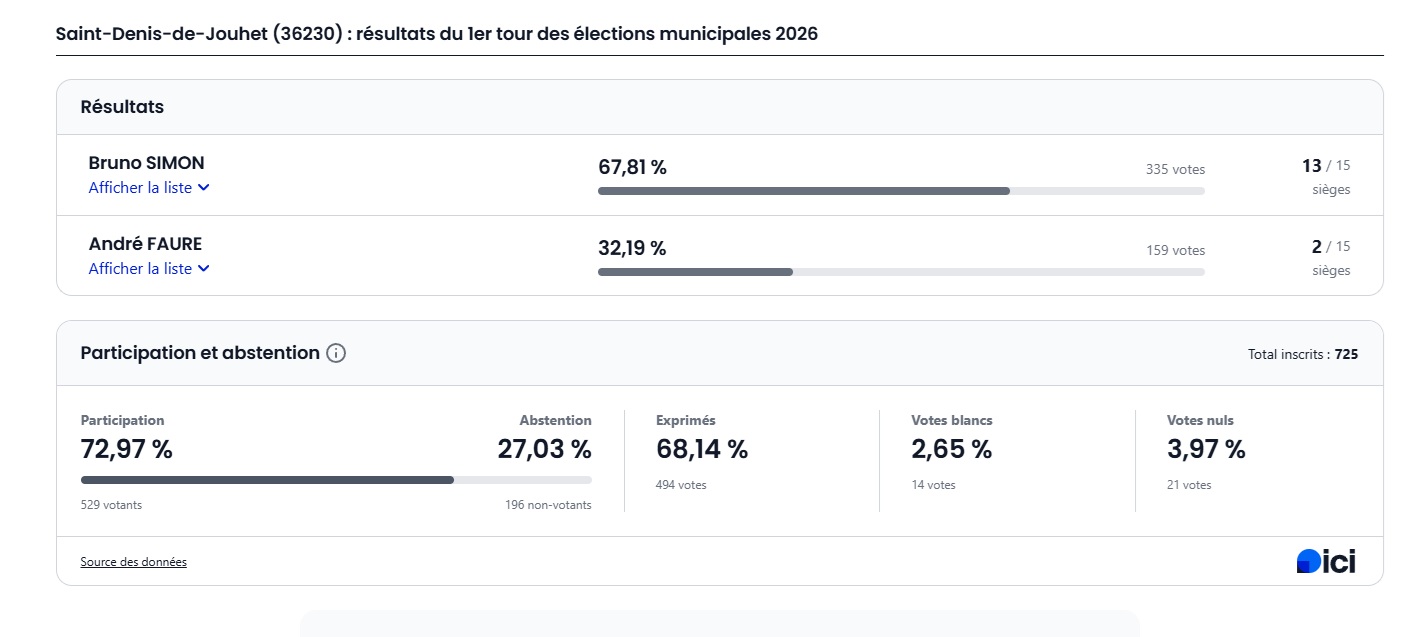Image resolution: width=1419 pixels, height=637 pixels.
Task: Click the Total inscrits 725 label
Action: pyautogui.click(x=1302, y=354)
